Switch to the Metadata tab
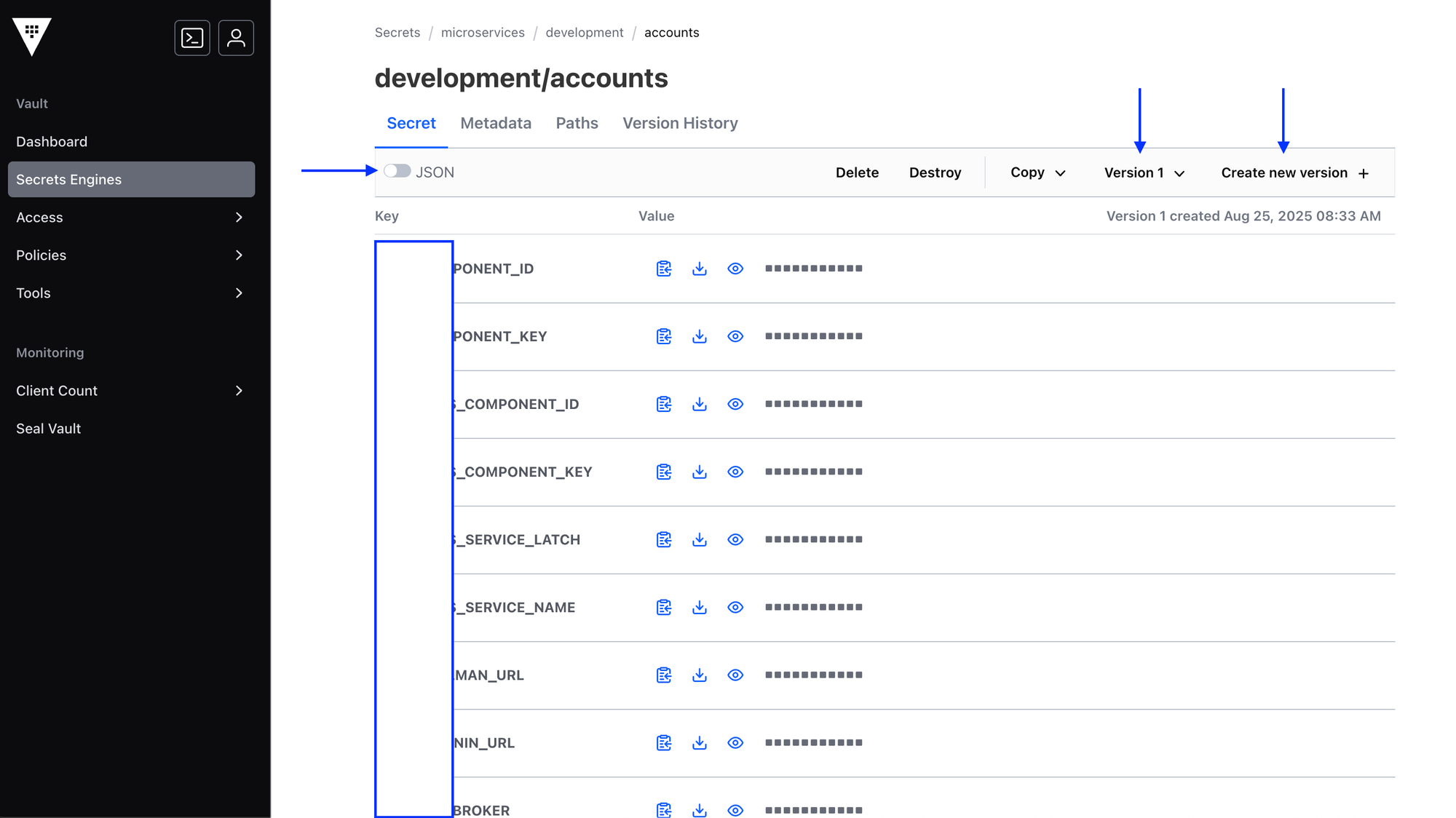 pyautogui.click(x=495, y=123)
